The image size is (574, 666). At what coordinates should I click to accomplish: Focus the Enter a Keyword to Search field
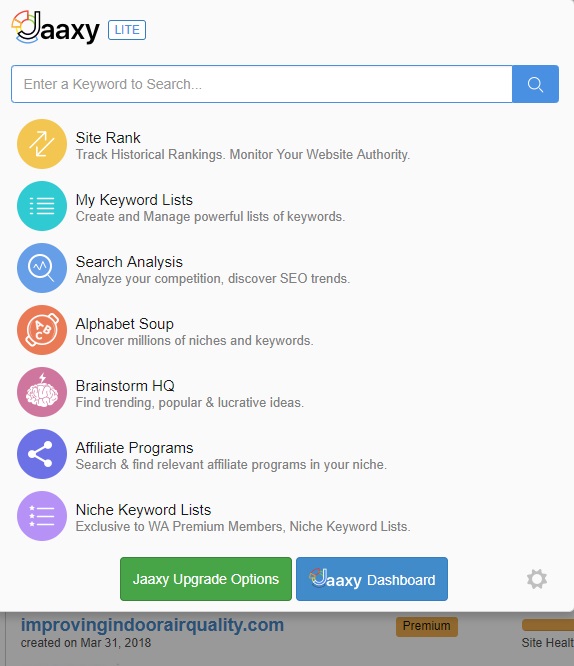262,84
